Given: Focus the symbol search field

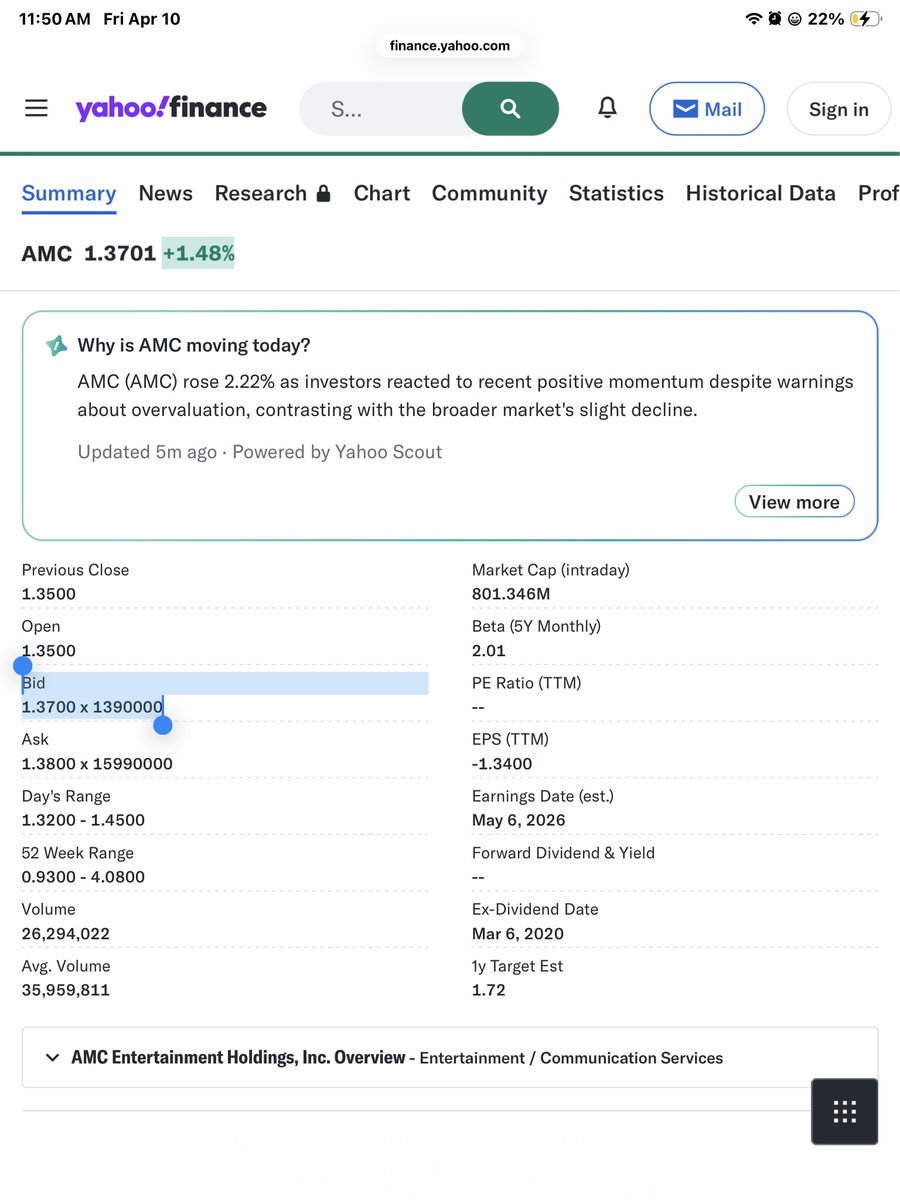Looking at the screenshot, I should point(381,109).
